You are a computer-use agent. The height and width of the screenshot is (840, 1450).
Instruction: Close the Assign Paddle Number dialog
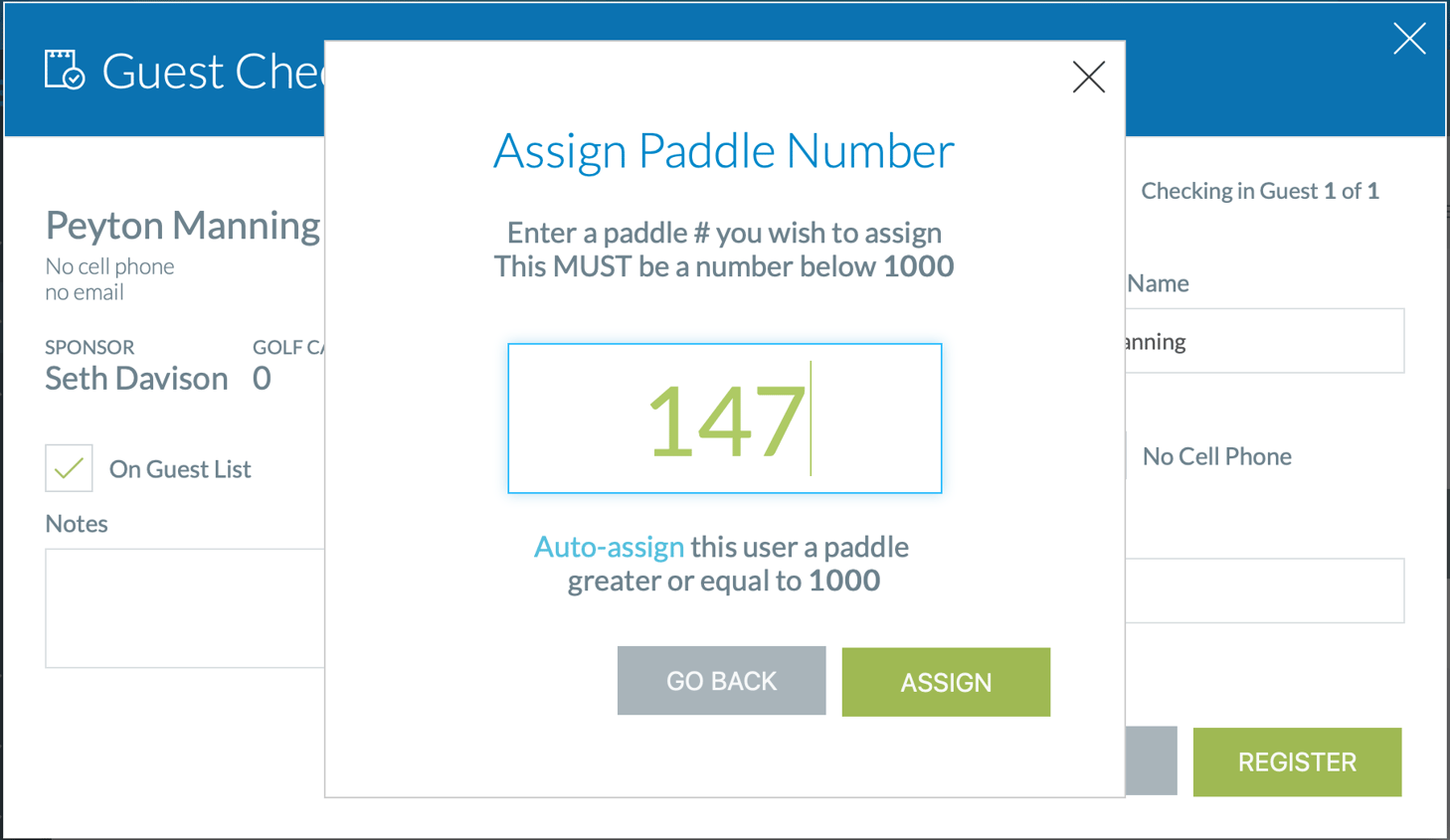pos(1088,77)
